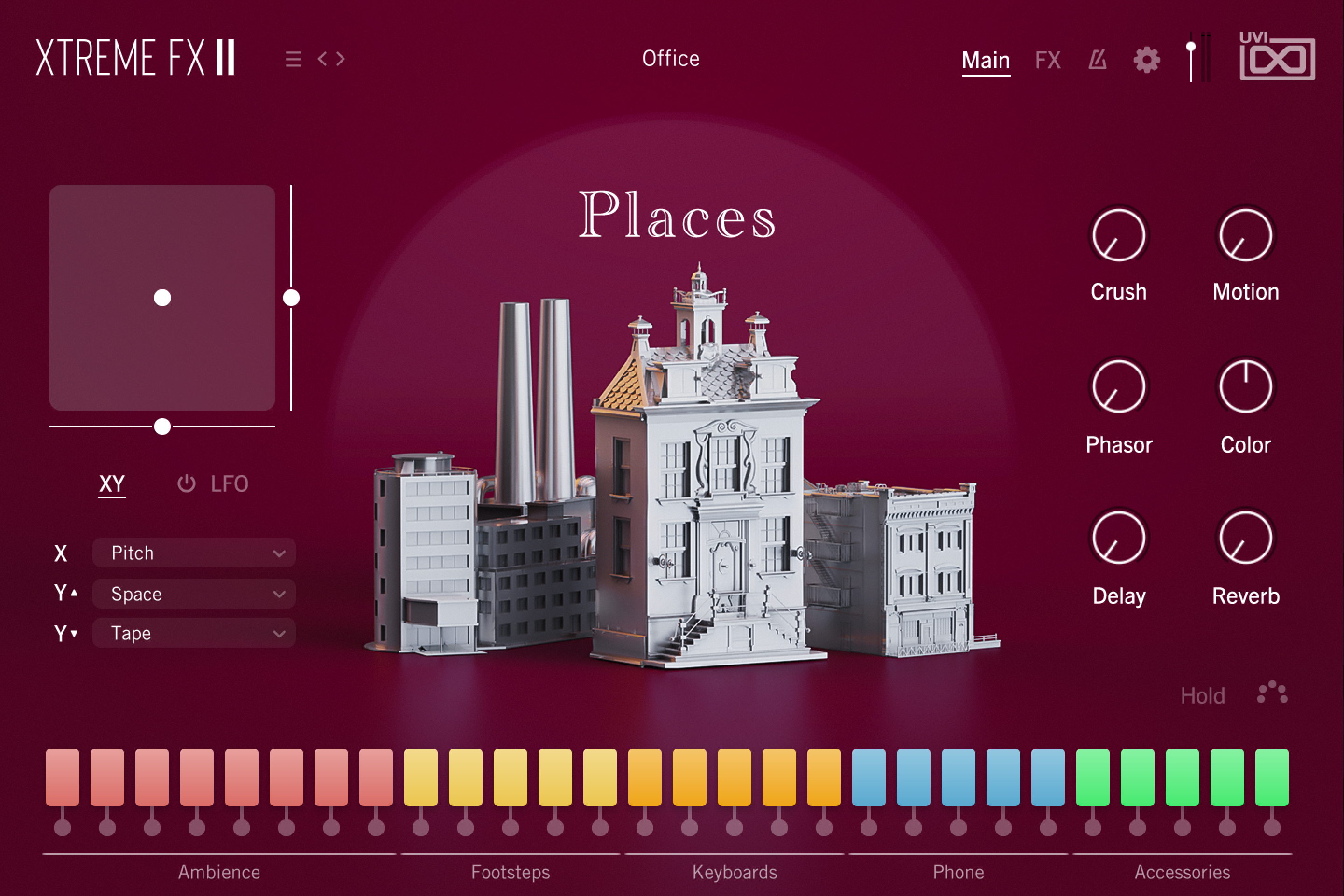Trigger the first orange Keyboards pad
This screenshot has width=1344, height=896.
point(644,777)
